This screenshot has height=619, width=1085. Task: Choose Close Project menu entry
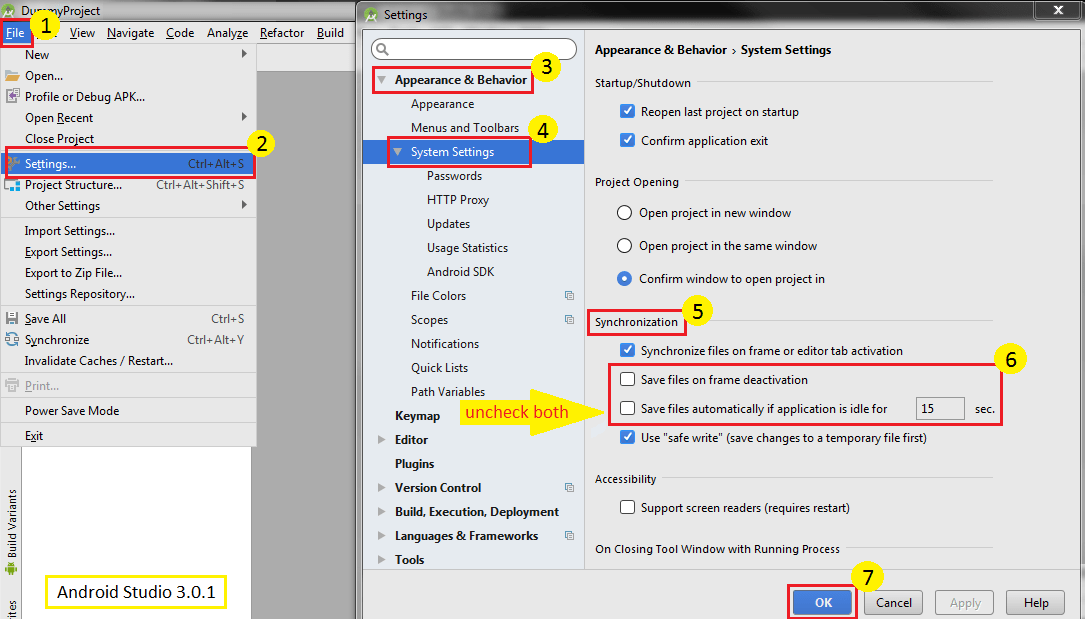coord(129,139)
